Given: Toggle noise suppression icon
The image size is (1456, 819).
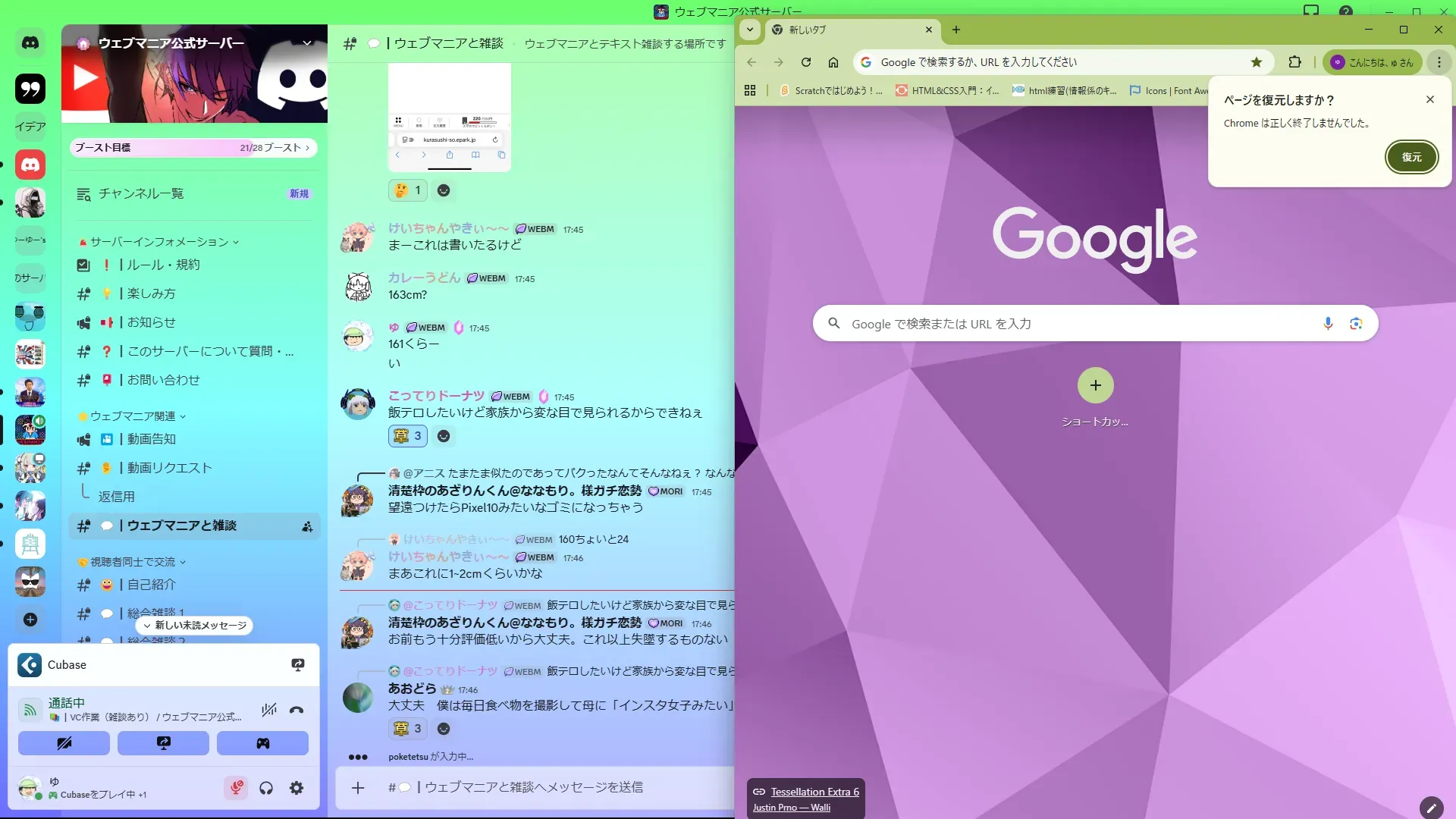Looking at the screenshot, I should pos(268,710).
